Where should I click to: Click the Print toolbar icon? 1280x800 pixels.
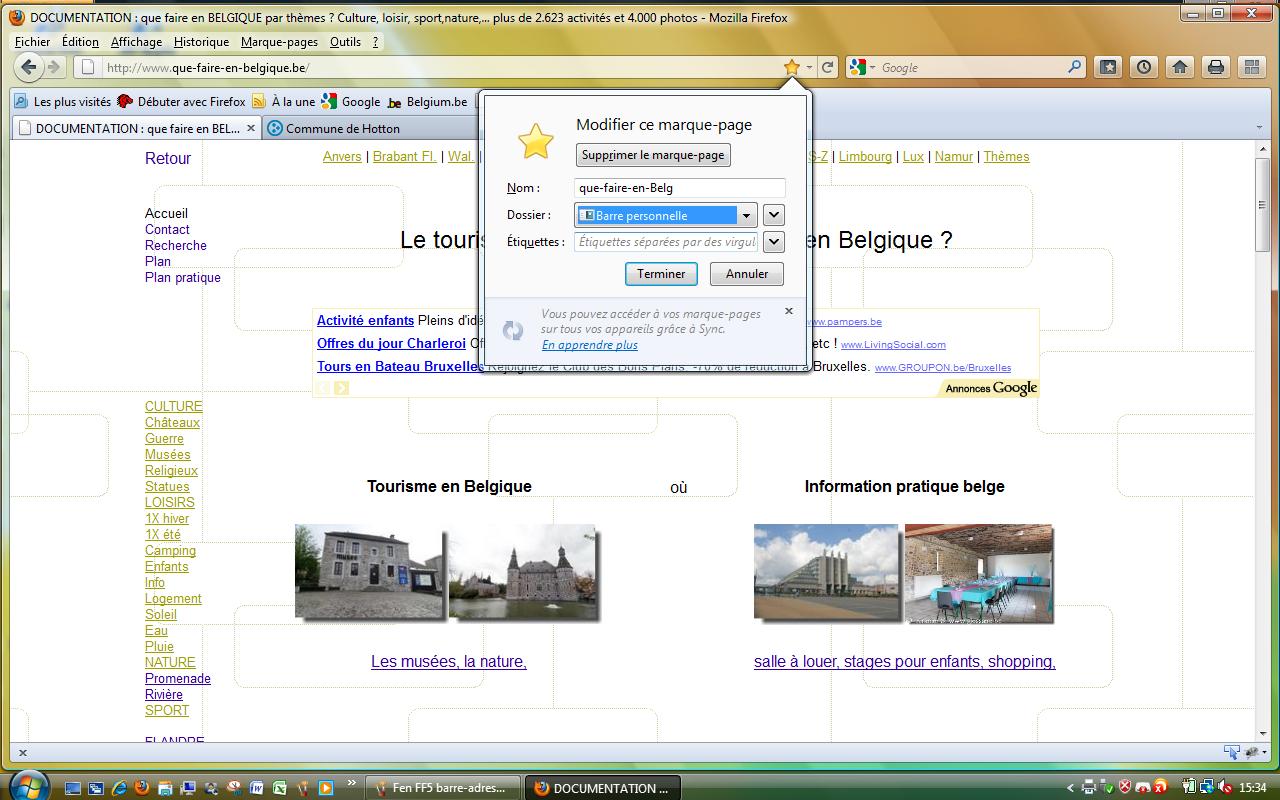tap(1216, 67)
